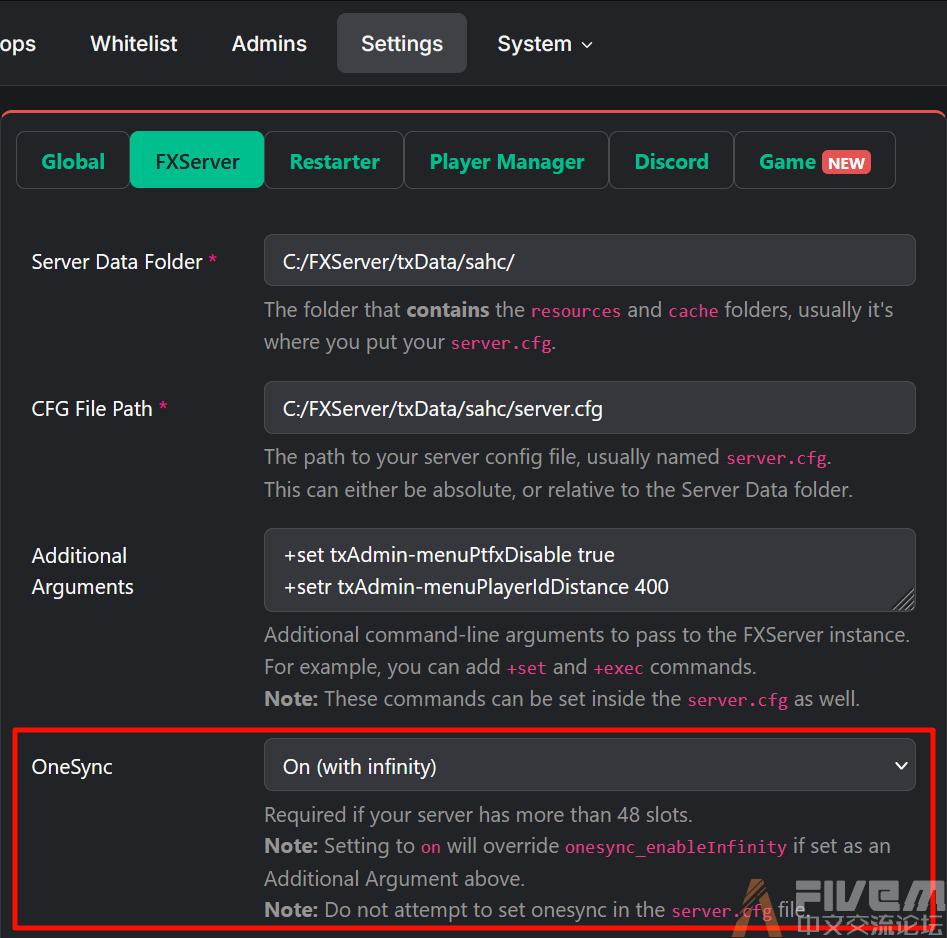Viewport: 947px width, 938px height.
Task: Open the Settings page
Action: (x=402, y=43)
